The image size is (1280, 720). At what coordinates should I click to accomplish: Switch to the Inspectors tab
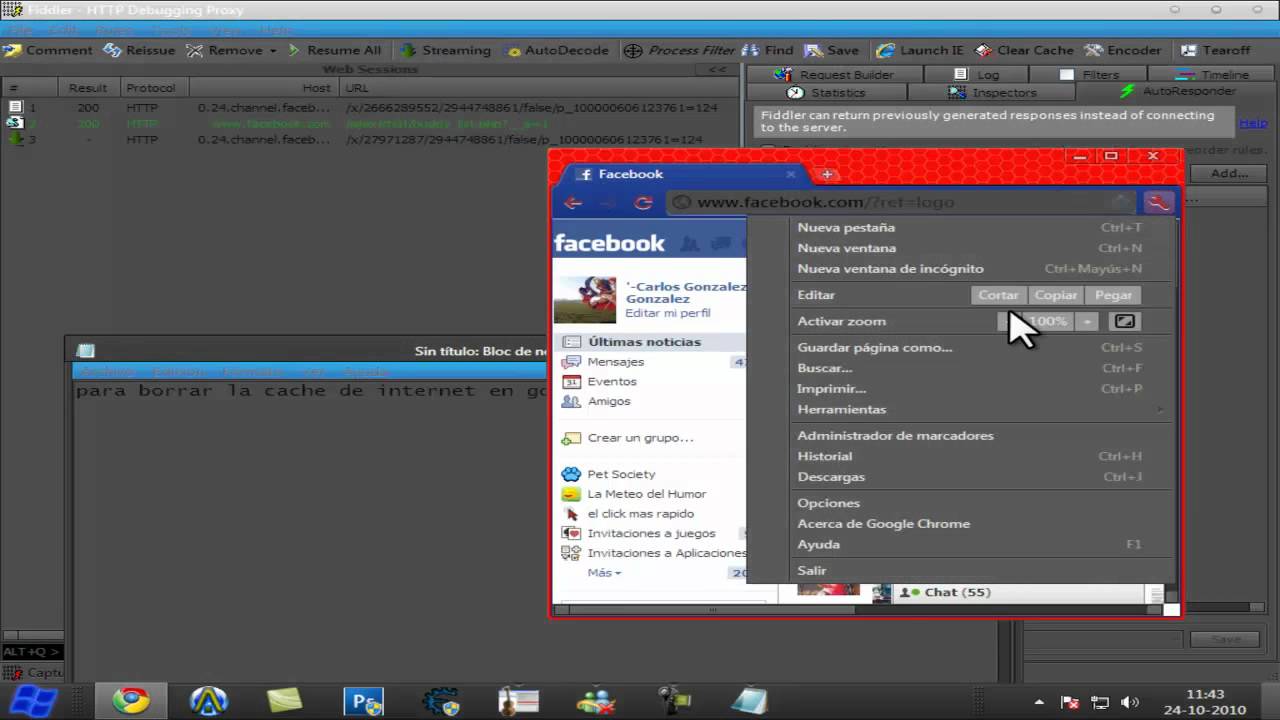point(992,92)
